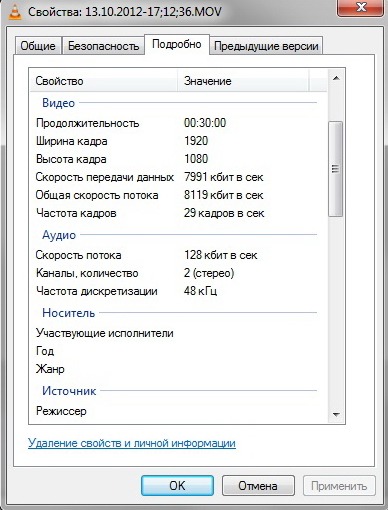This screenshot has height=510, width=388.
Task: Cancel with the Отмена button
Action: [258, 486]
